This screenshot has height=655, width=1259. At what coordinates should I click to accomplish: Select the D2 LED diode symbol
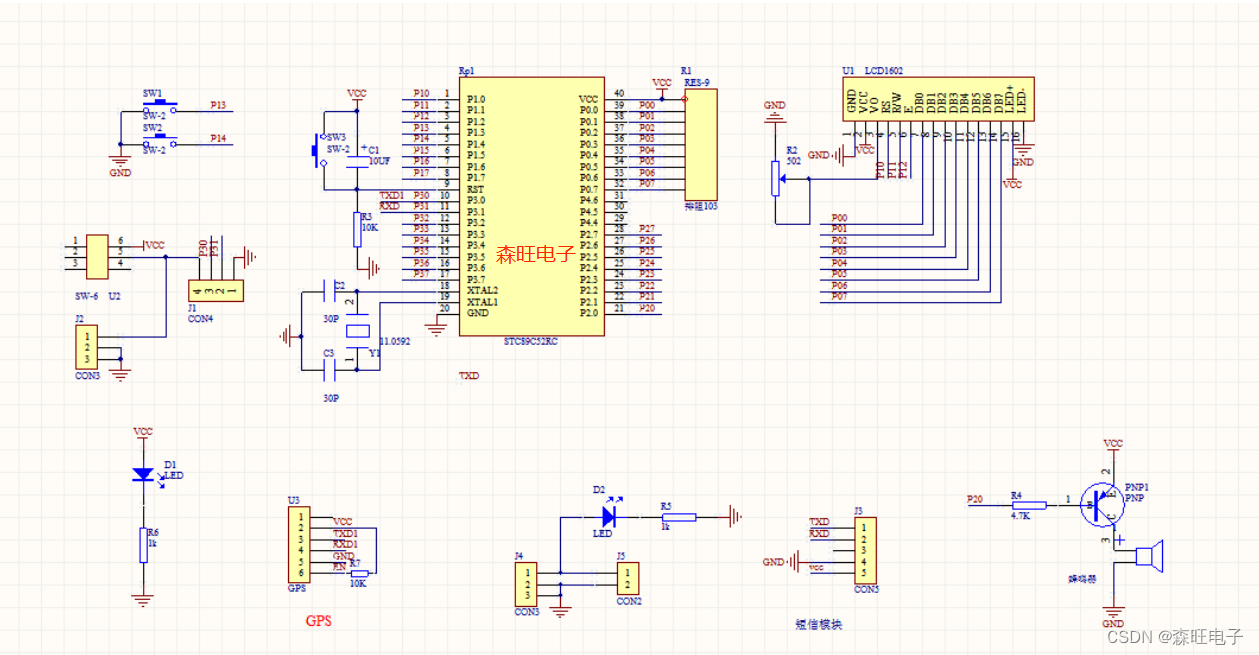(608, 517)
